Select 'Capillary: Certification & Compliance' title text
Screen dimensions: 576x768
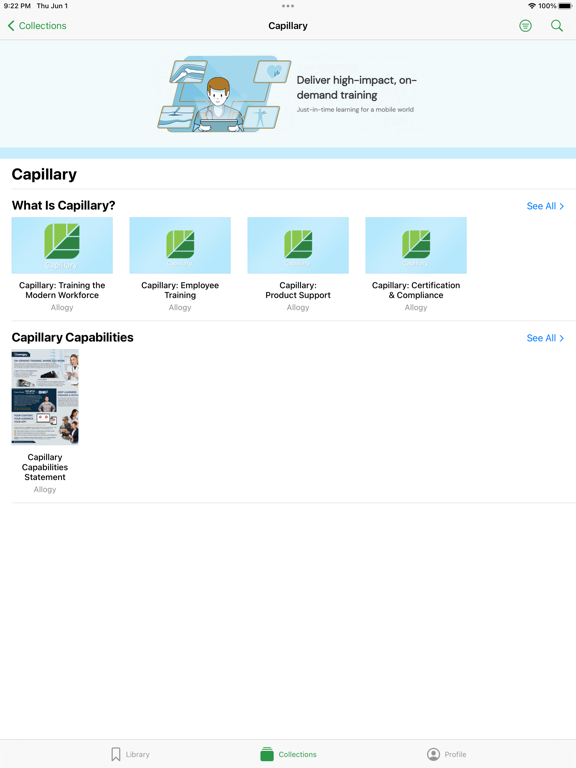416,290
